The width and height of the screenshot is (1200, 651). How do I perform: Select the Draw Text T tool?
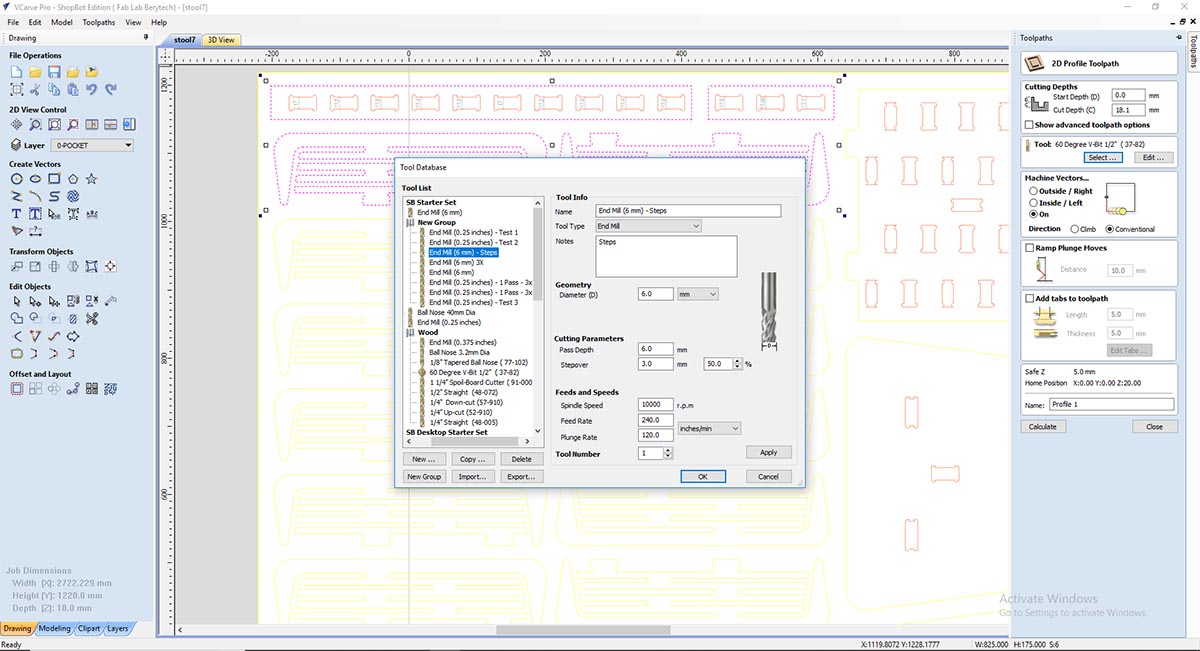click(x=16, y=214)
